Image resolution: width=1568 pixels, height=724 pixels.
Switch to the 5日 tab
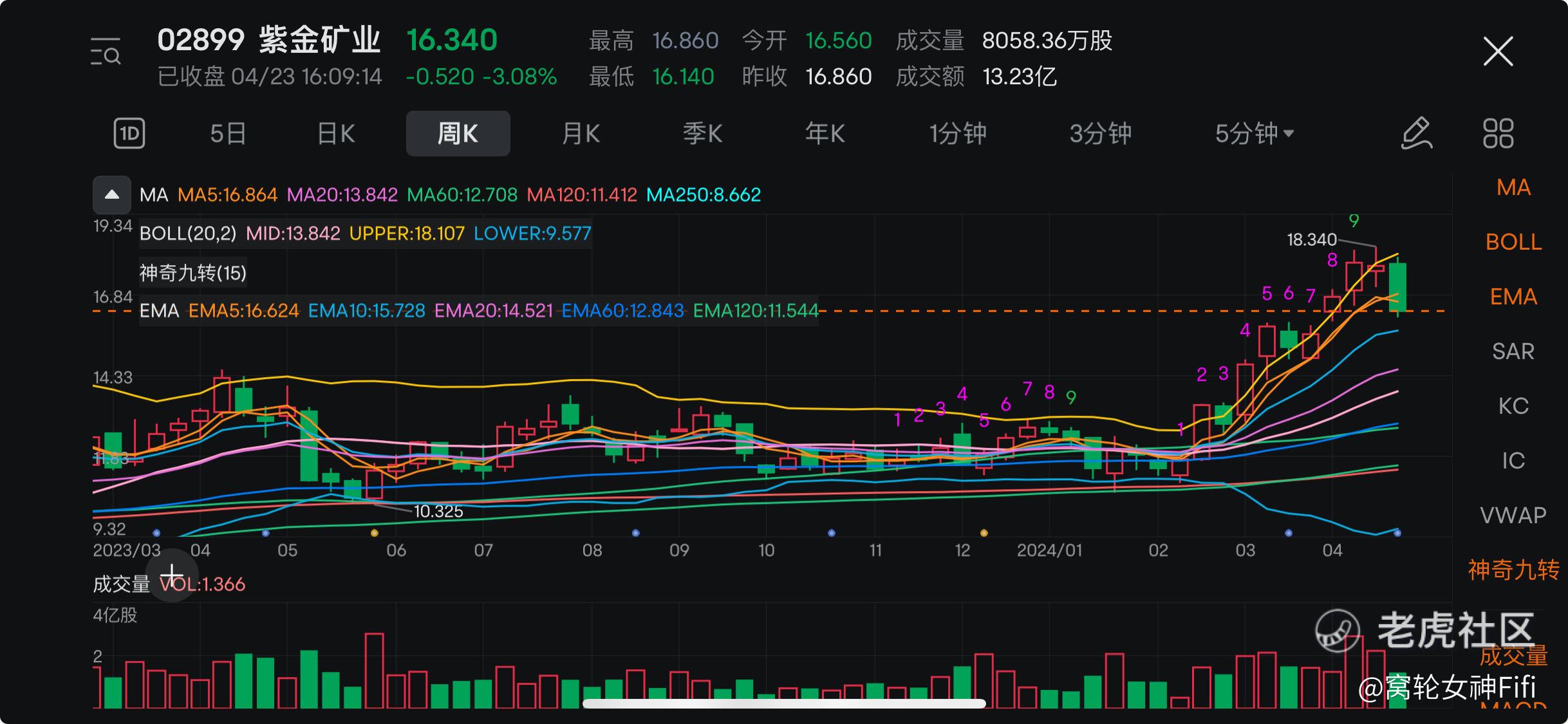pyautogui.click(x=228, y=134)
